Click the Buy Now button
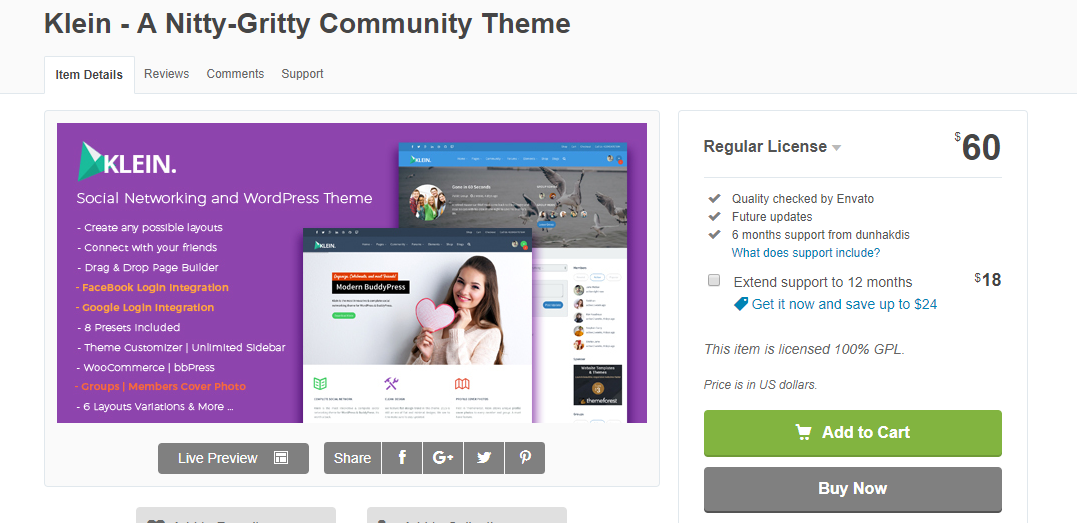This screenshot has width=1077, height=523. (852, 489)
